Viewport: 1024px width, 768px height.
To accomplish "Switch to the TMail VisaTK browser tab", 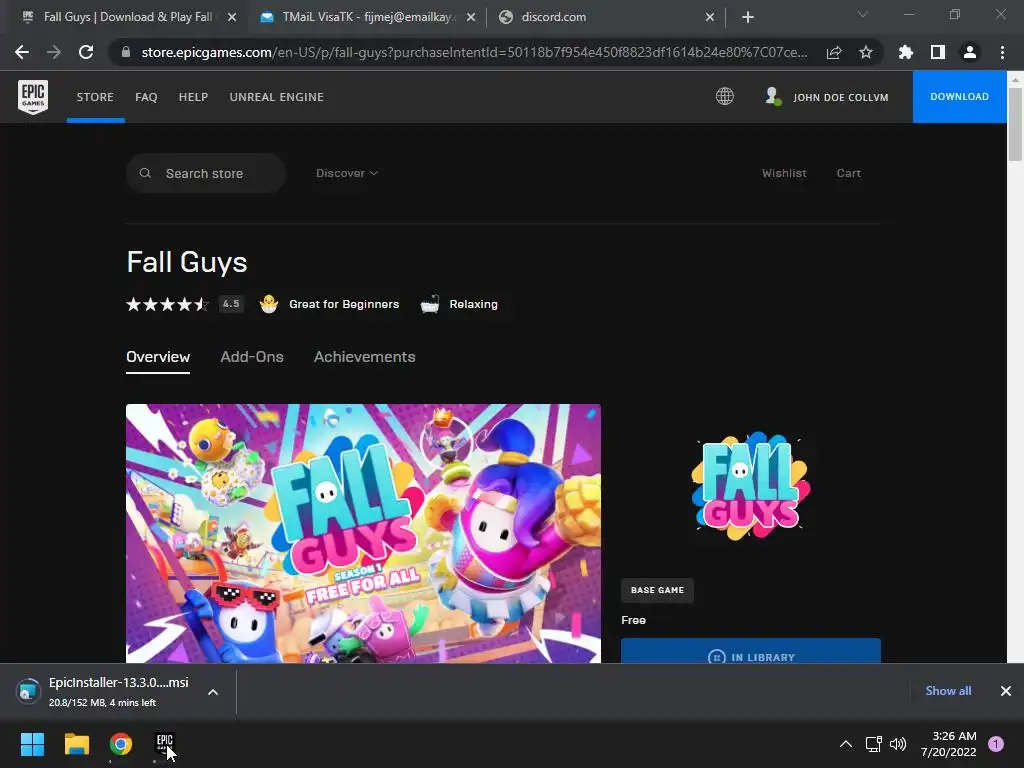I will point(367,17).
